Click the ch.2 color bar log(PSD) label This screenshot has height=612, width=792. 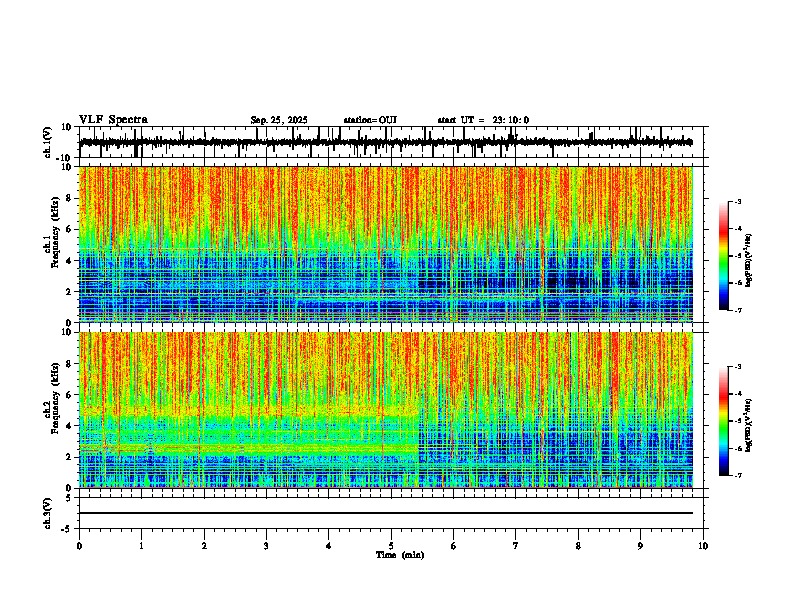click(749, 425)
